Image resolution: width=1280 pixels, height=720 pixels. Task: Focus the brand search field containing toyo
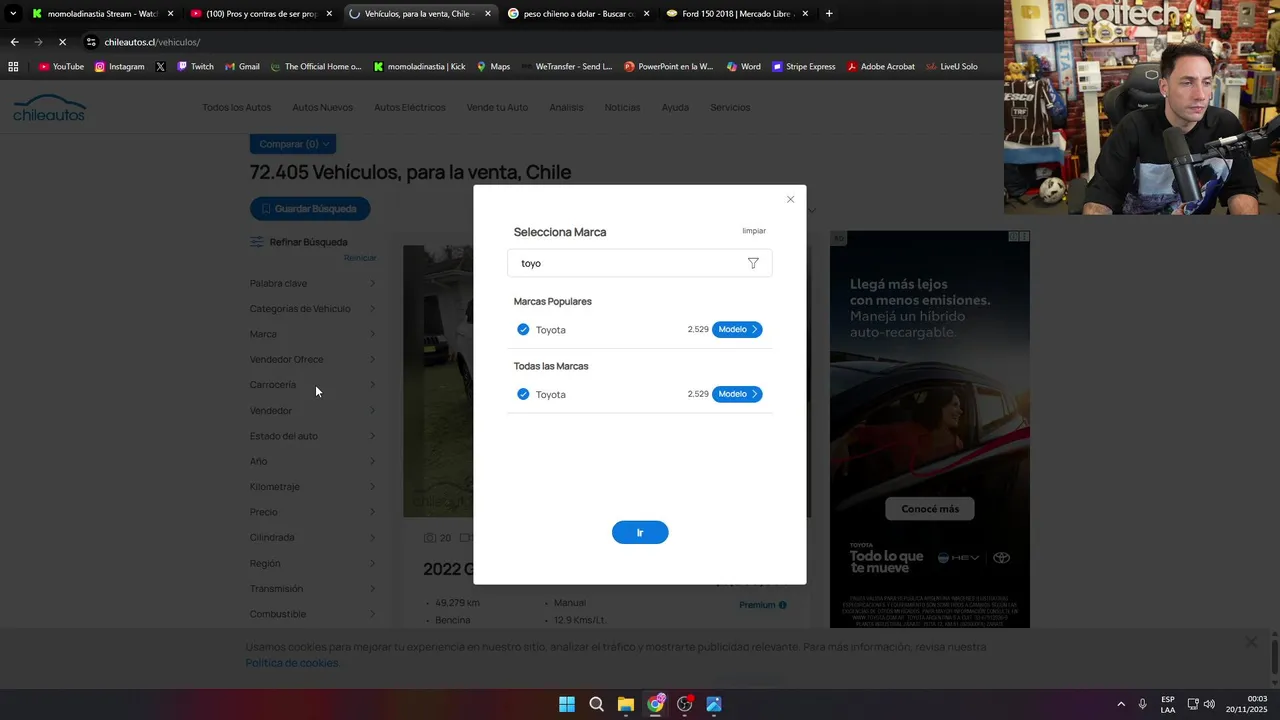[x=640, y=263]
